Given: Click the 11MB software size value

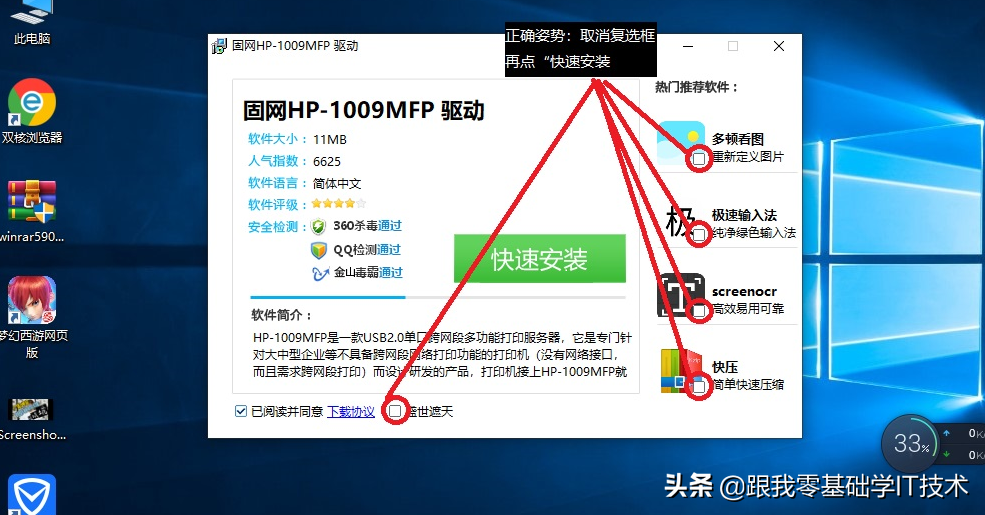Looking at the screenshot, I should (x=330, y=139).
